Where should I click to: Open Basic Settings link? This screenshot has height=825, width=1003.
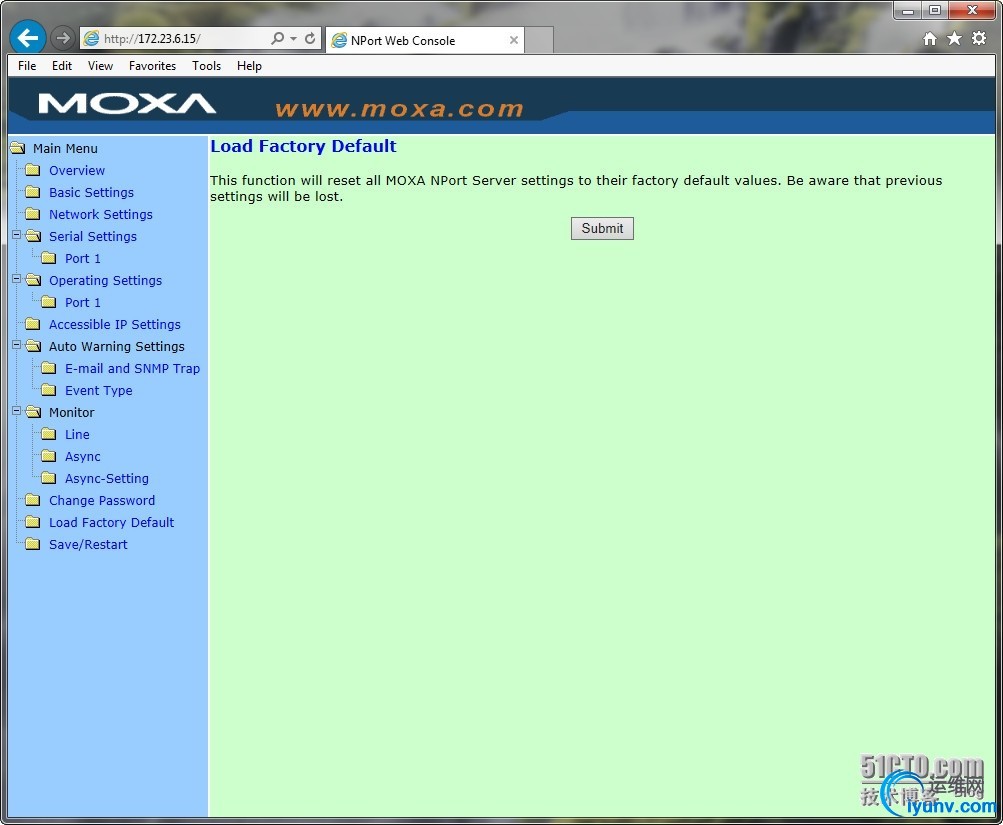[x=91, y=192]
